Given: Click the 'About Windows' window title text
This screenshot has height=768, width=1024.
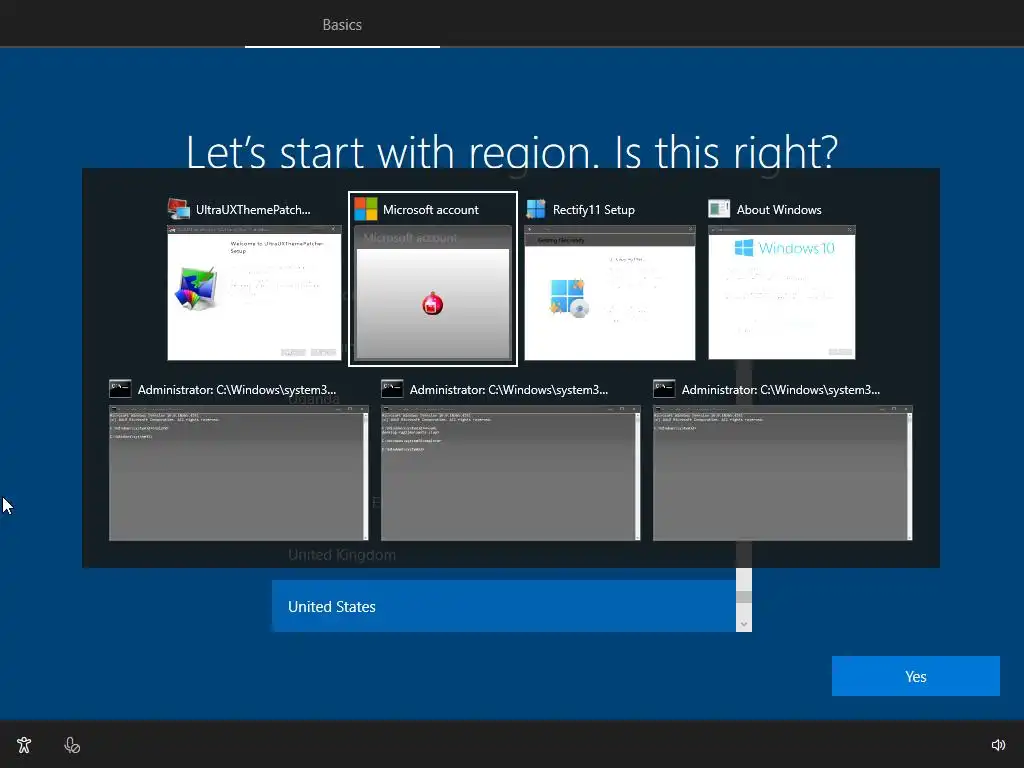Looking at the screenshot, I should pos(779,210).
